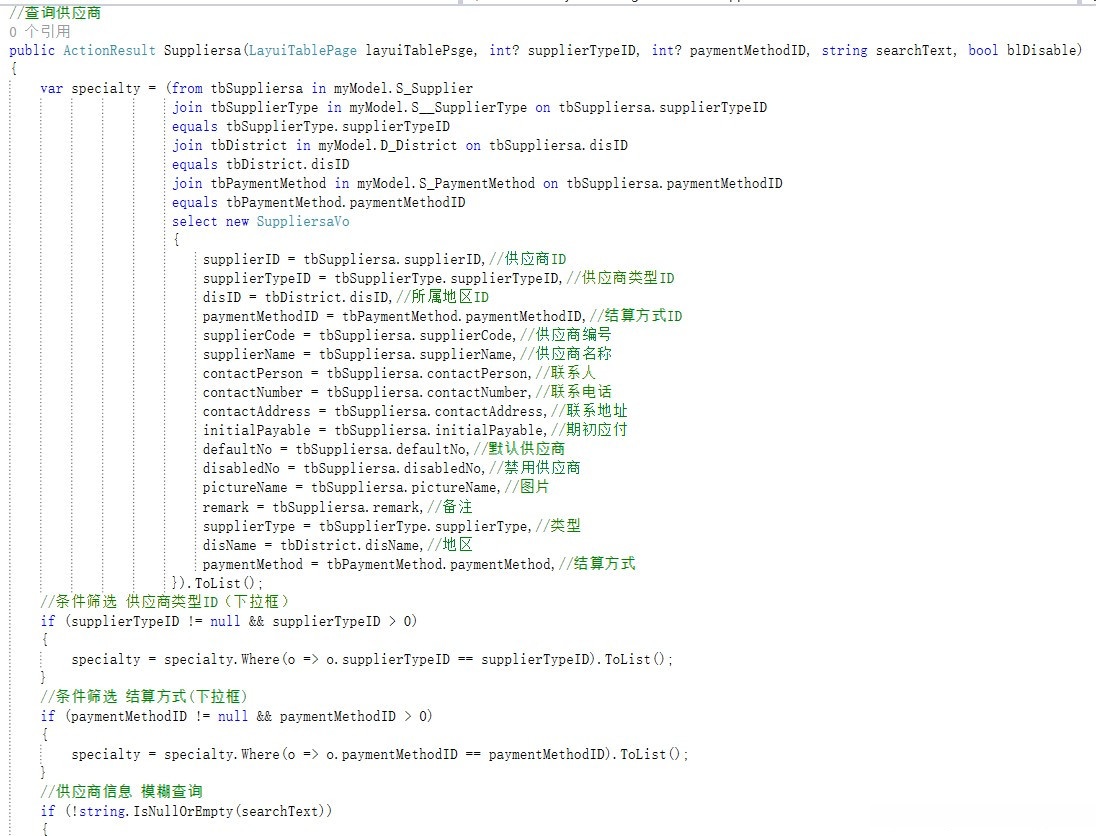Click the comment "//供应商名称"

[566, 354]
